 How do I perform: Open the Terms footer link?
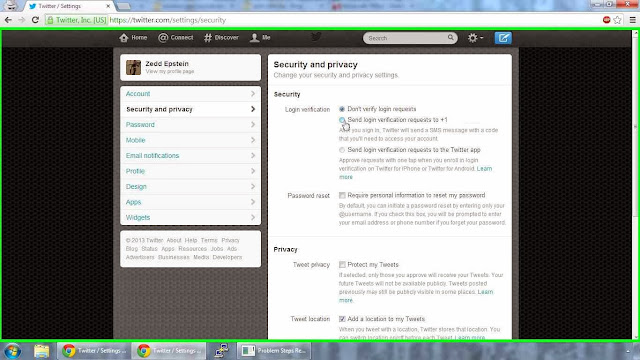pos(209,240)
